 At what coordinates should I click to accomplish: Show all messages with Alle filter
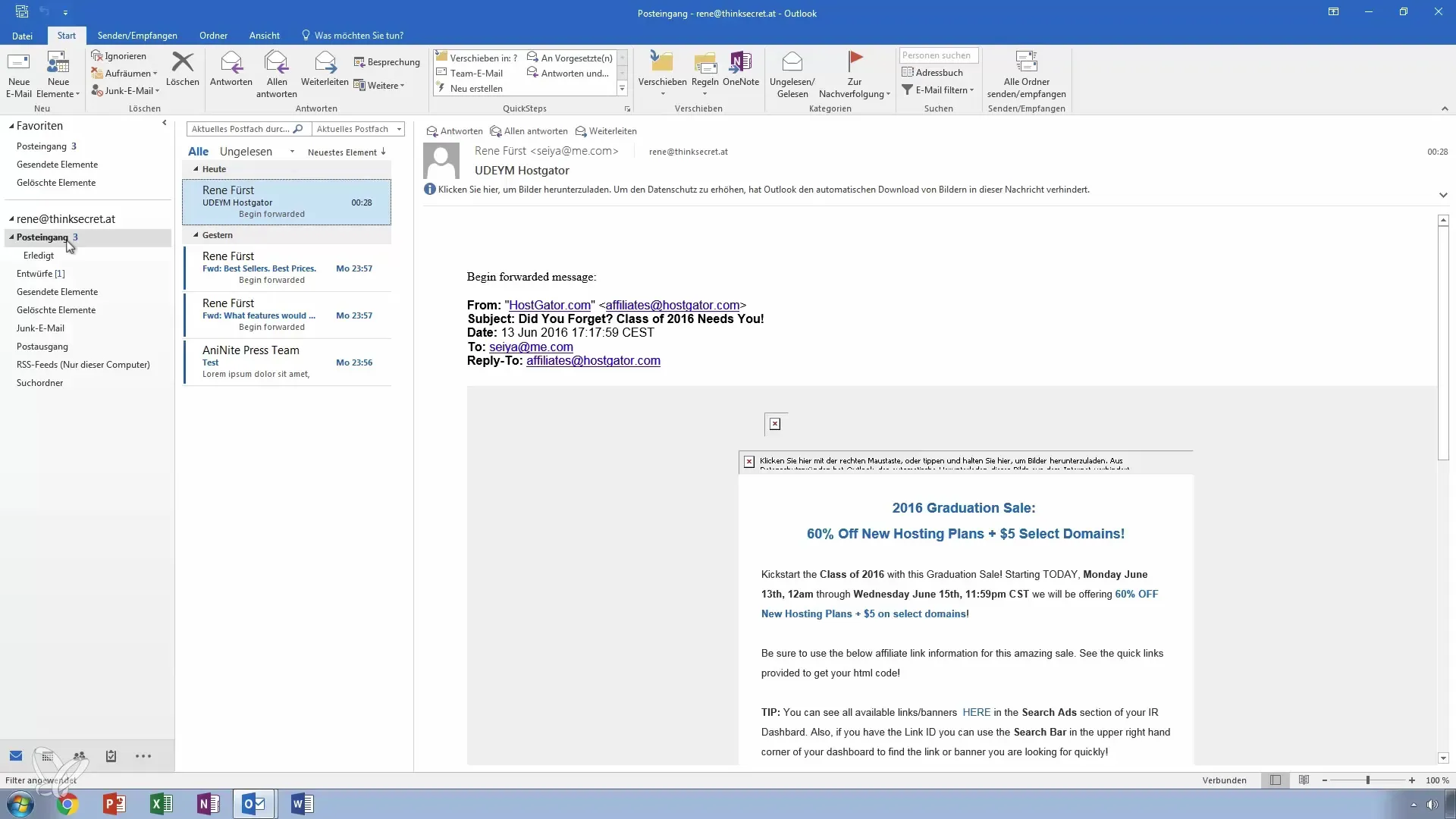pyautogui.click(x=198, y=152)
